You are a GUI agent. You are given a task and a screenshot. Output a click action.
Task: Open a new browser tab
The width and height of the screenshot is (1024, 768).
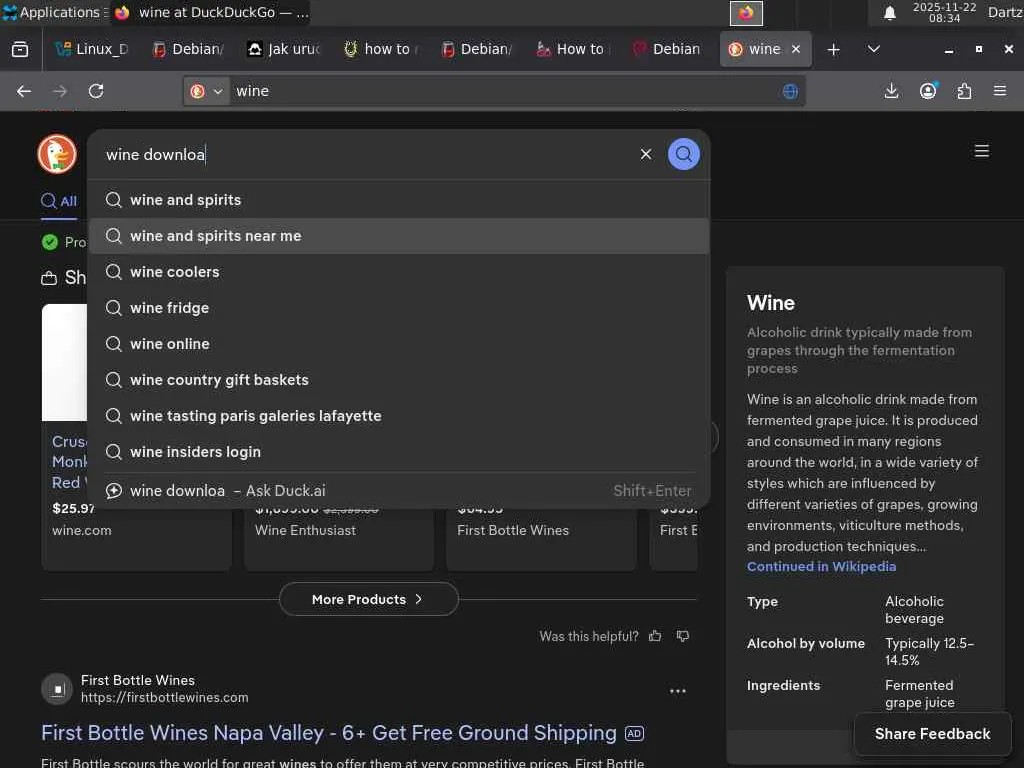pos(833,50)
